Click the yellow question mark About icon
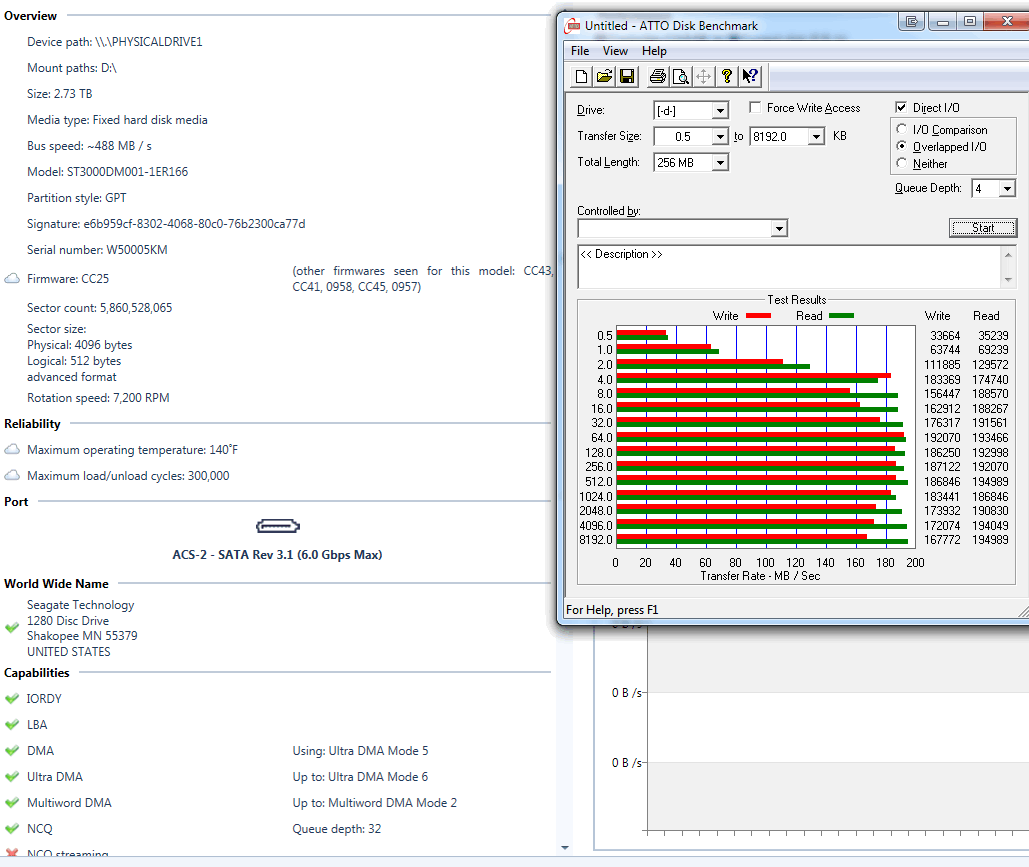The height and width of the screenshot is (867, 1029). click(x=727, y=77)
